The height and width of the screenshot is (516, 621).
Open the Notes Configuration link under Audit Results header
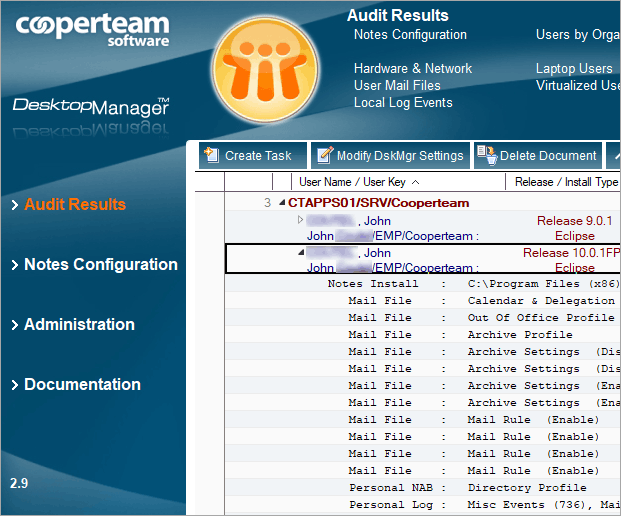click(x=410, y=35)
